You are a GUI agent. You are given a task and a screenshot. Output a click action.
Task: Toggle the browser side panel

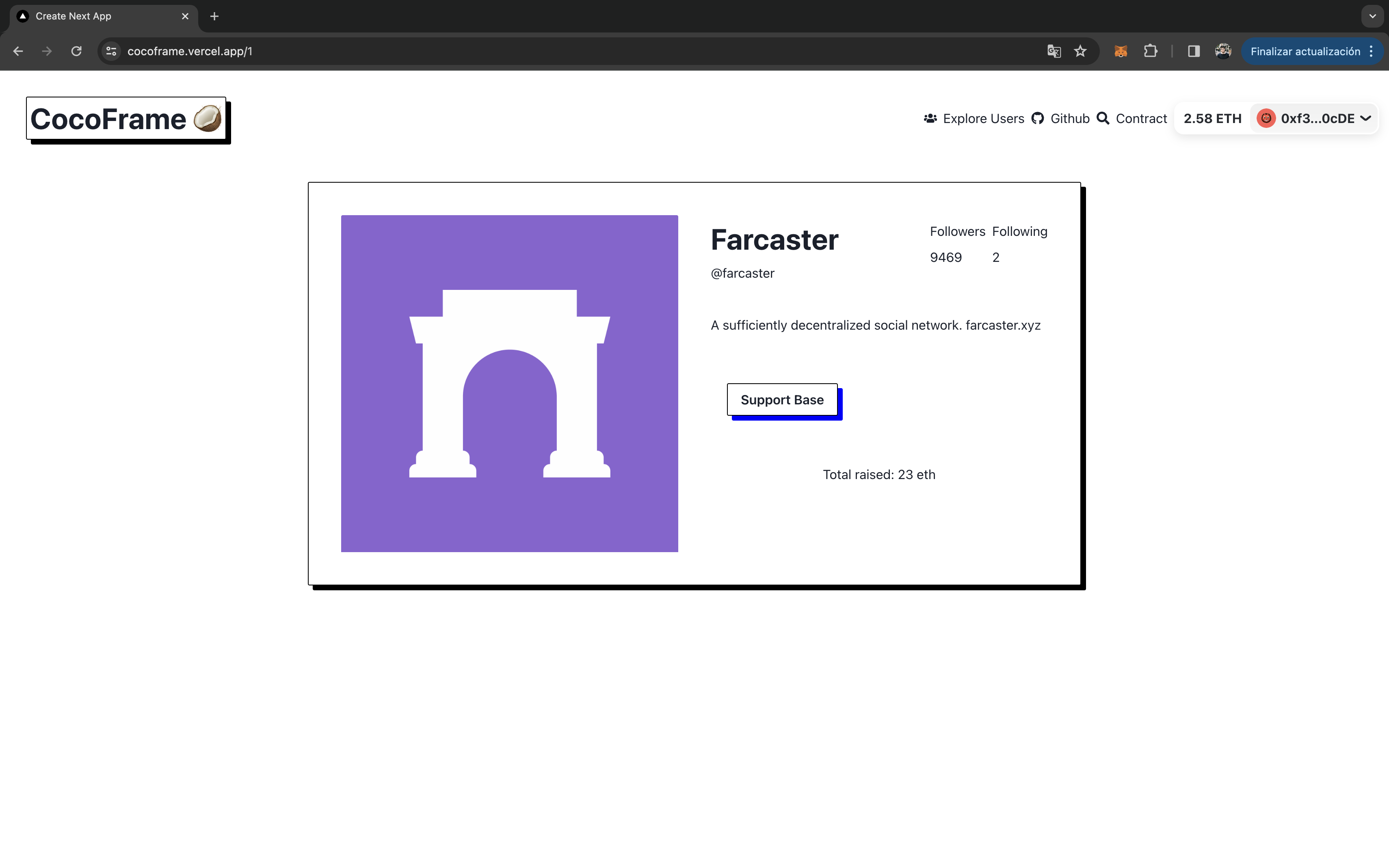(1194, 51)
